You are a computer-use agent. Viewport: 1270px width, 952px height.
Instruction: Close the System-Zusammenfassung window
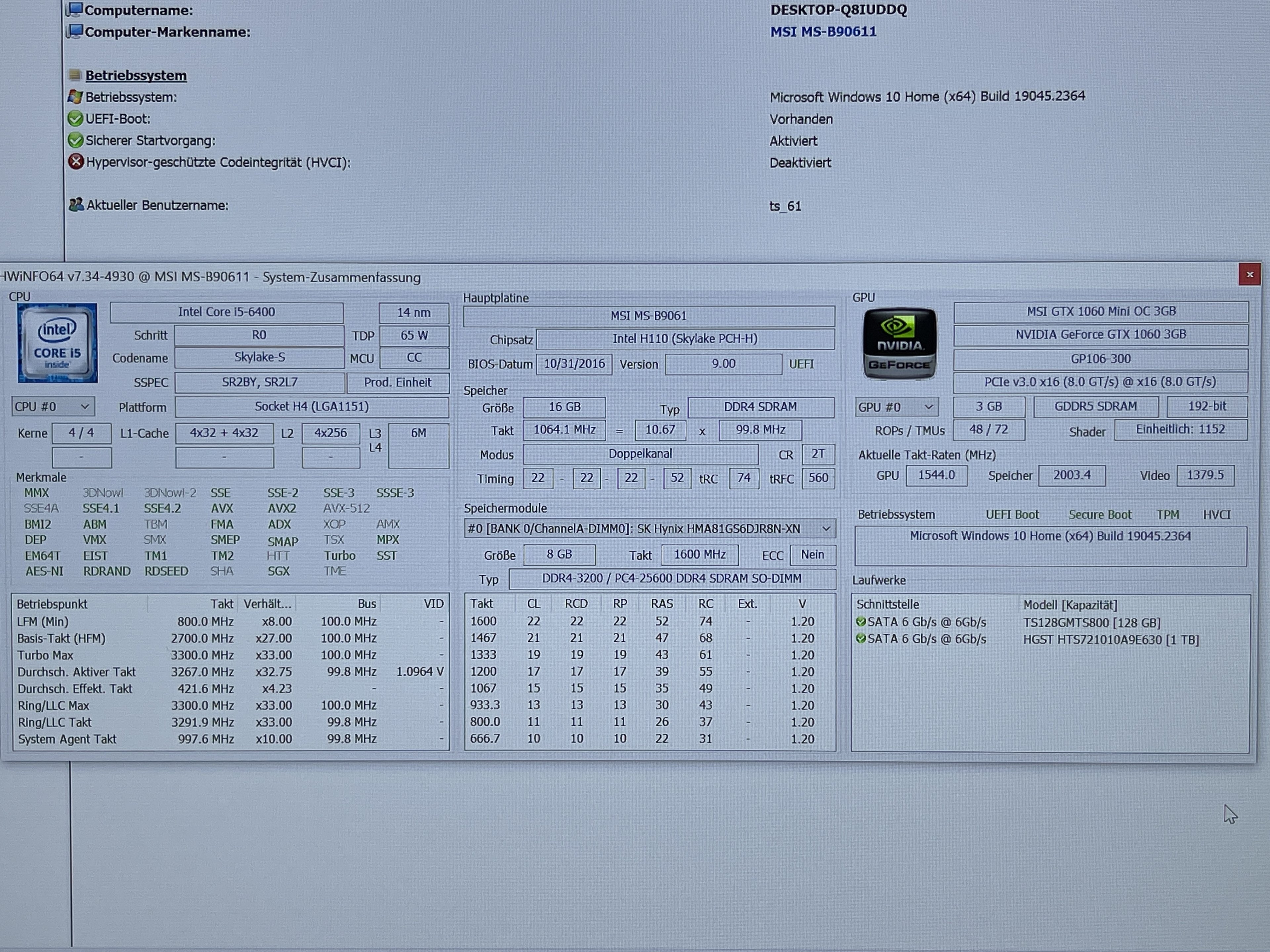point(1249,275)
